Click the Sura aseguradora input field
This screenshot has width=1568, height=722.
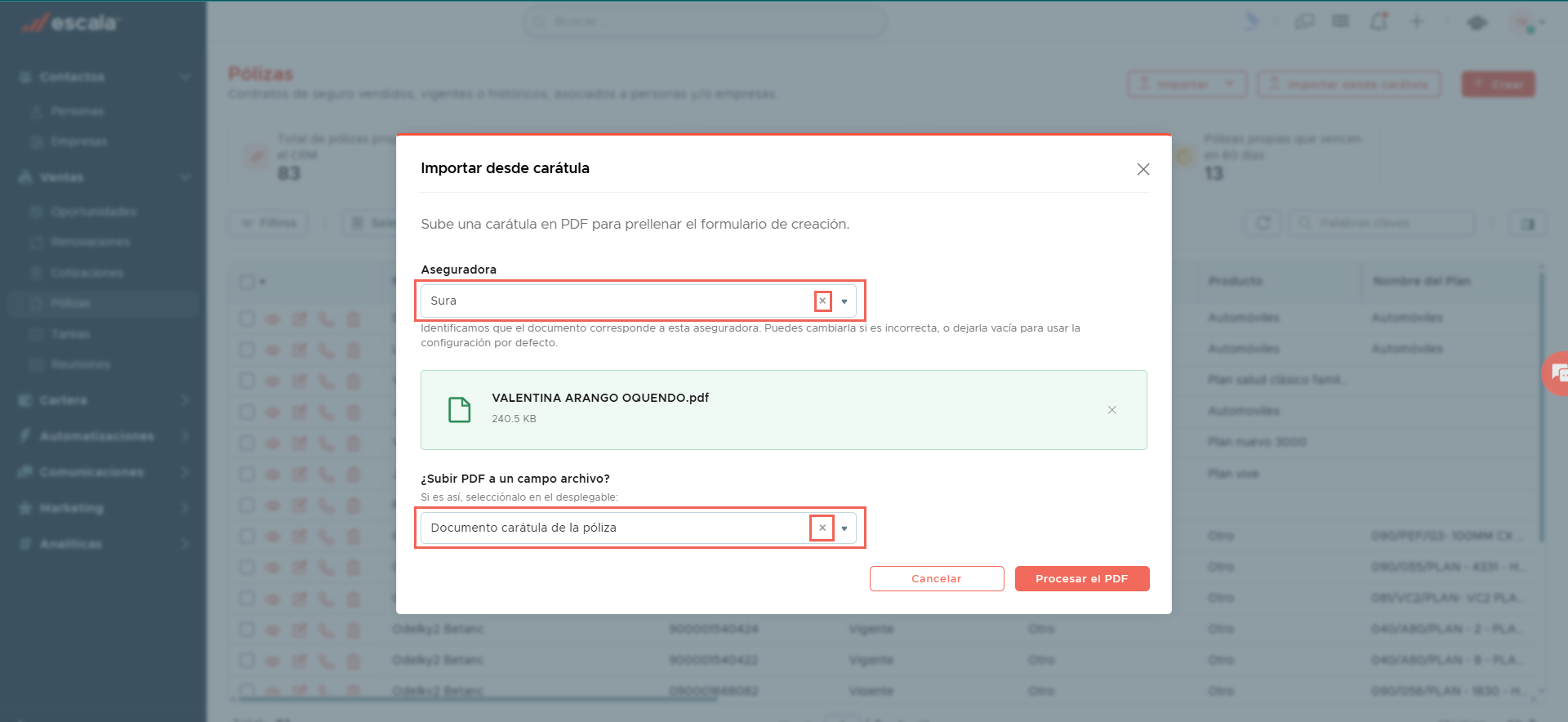click(617, 301)
